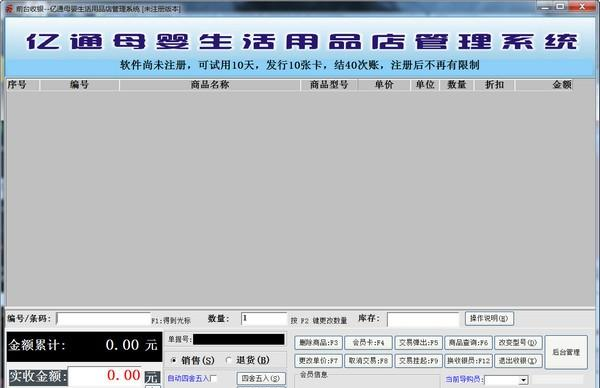600x388 pixels.
Task: Click the 自动四舍五入 blue label
Action: pyautogui.click(x=188, y=378)
